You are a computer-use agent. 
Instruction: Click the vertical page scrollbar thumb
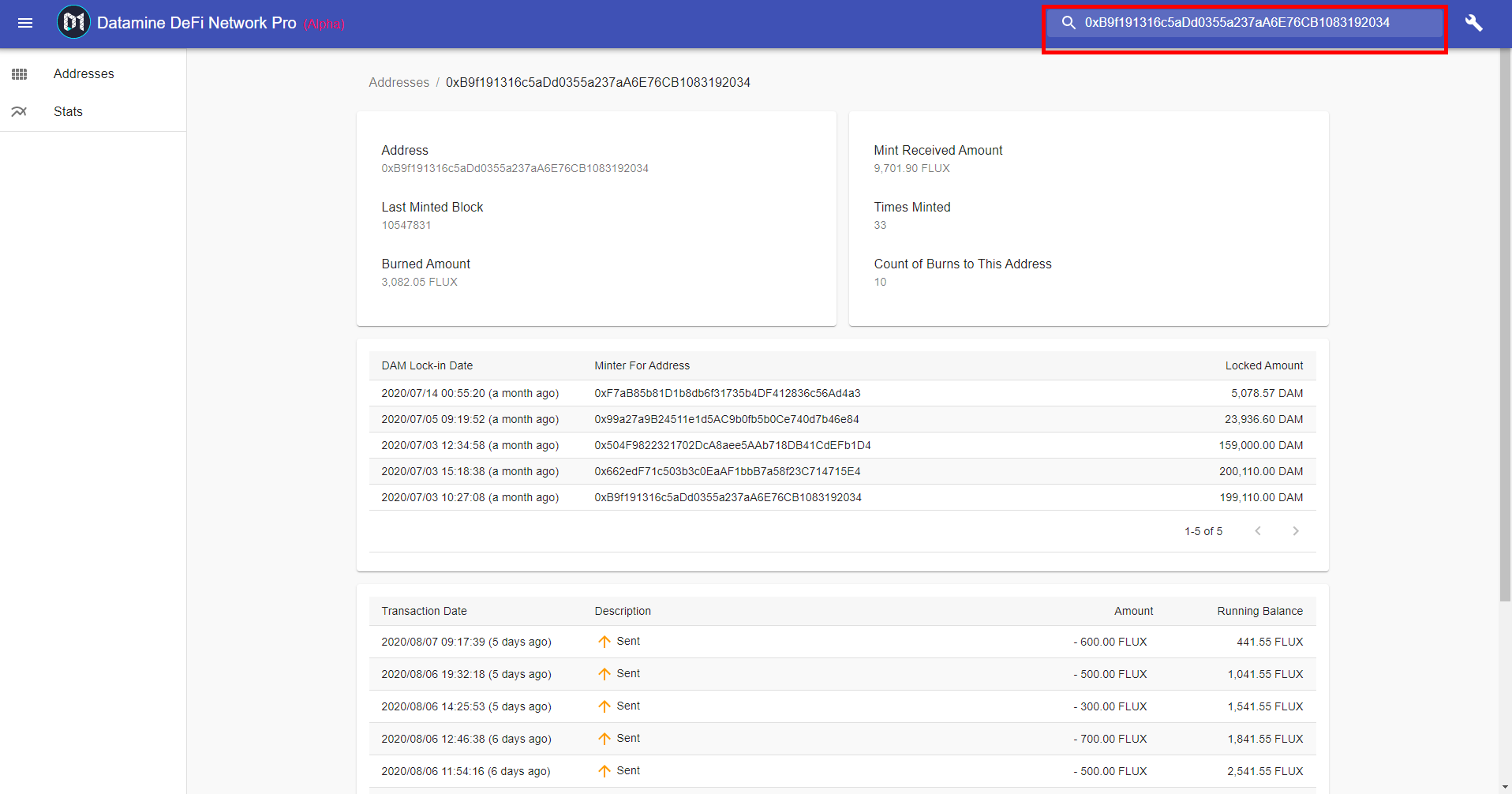pos(1505,325)
